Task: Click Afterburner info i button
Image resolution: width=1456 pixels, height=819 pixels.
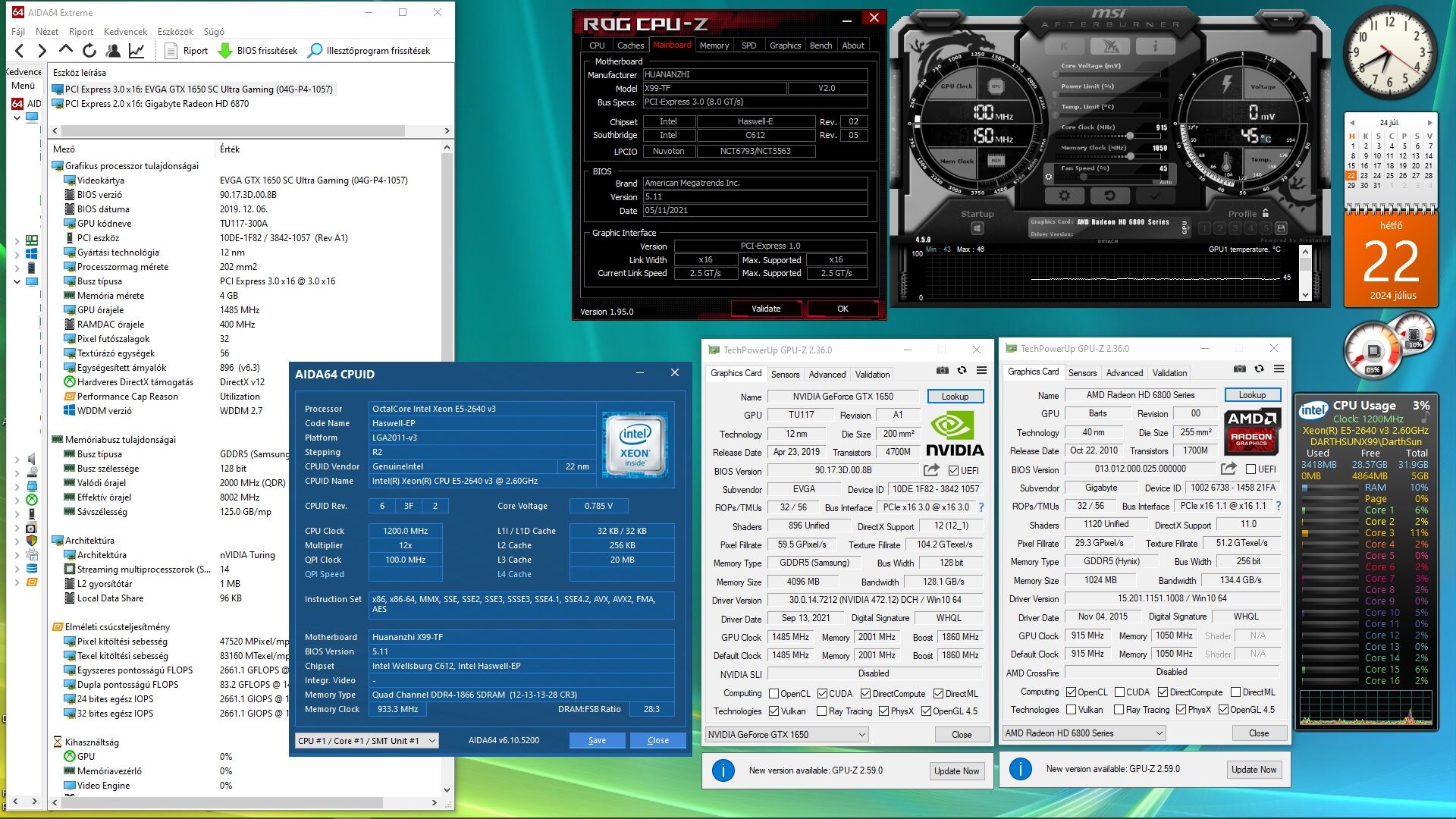Action: 1155,47
